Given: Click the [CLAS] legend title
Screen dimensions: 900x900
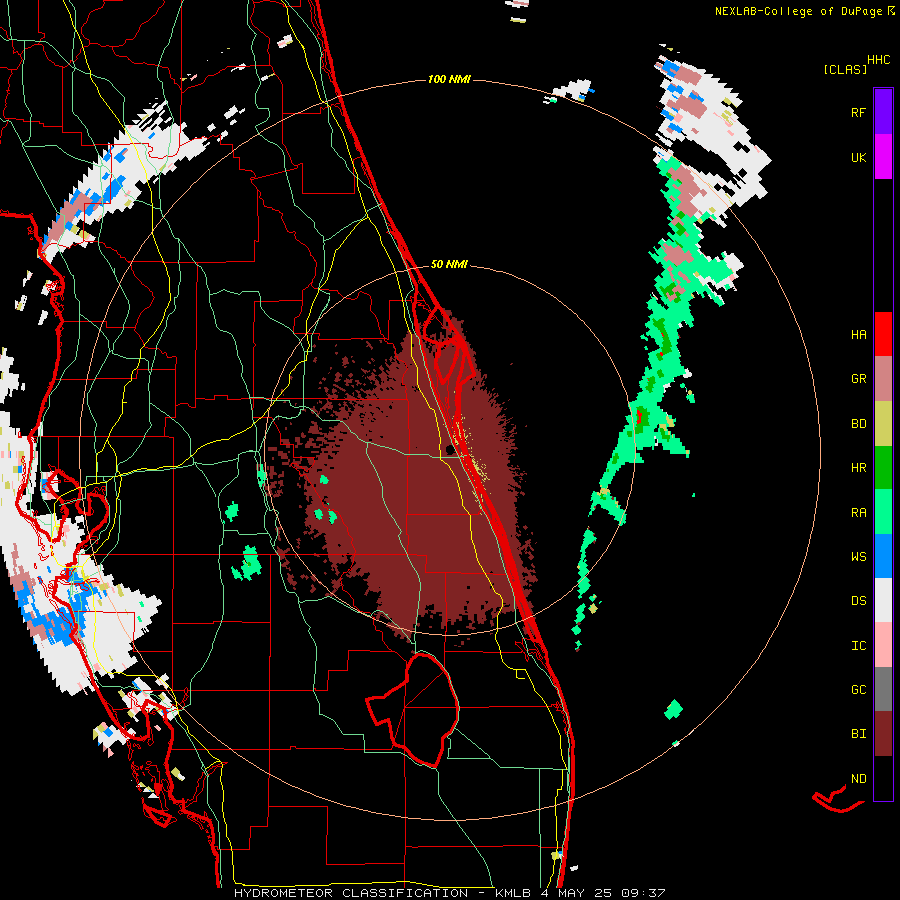Looking at the screenshot, I should pos(845,69).
